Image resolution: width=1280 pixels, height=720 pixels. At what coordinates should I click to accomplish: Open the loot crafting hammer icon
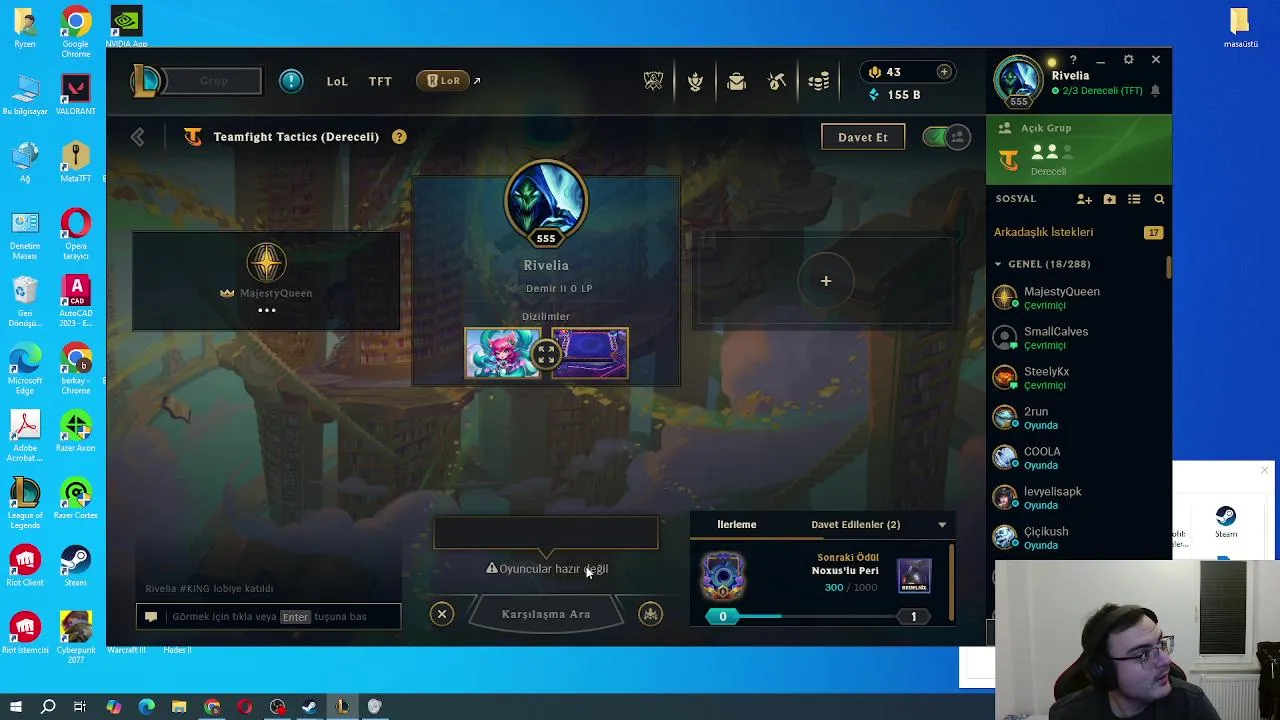pyautogui.click(x=777, y=81)
